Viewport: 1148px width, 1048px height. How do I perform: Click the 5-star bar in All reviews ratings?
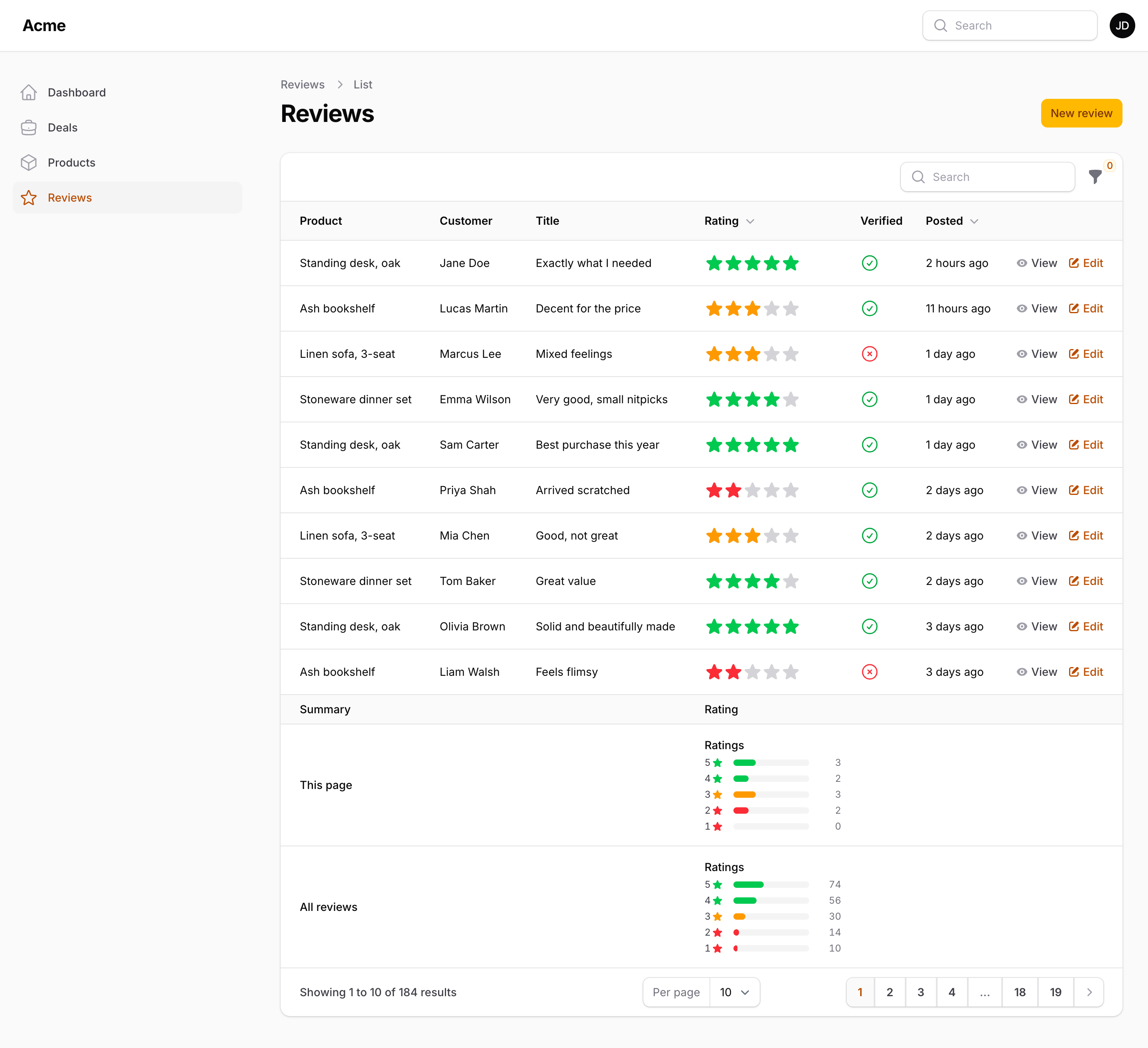771,885
